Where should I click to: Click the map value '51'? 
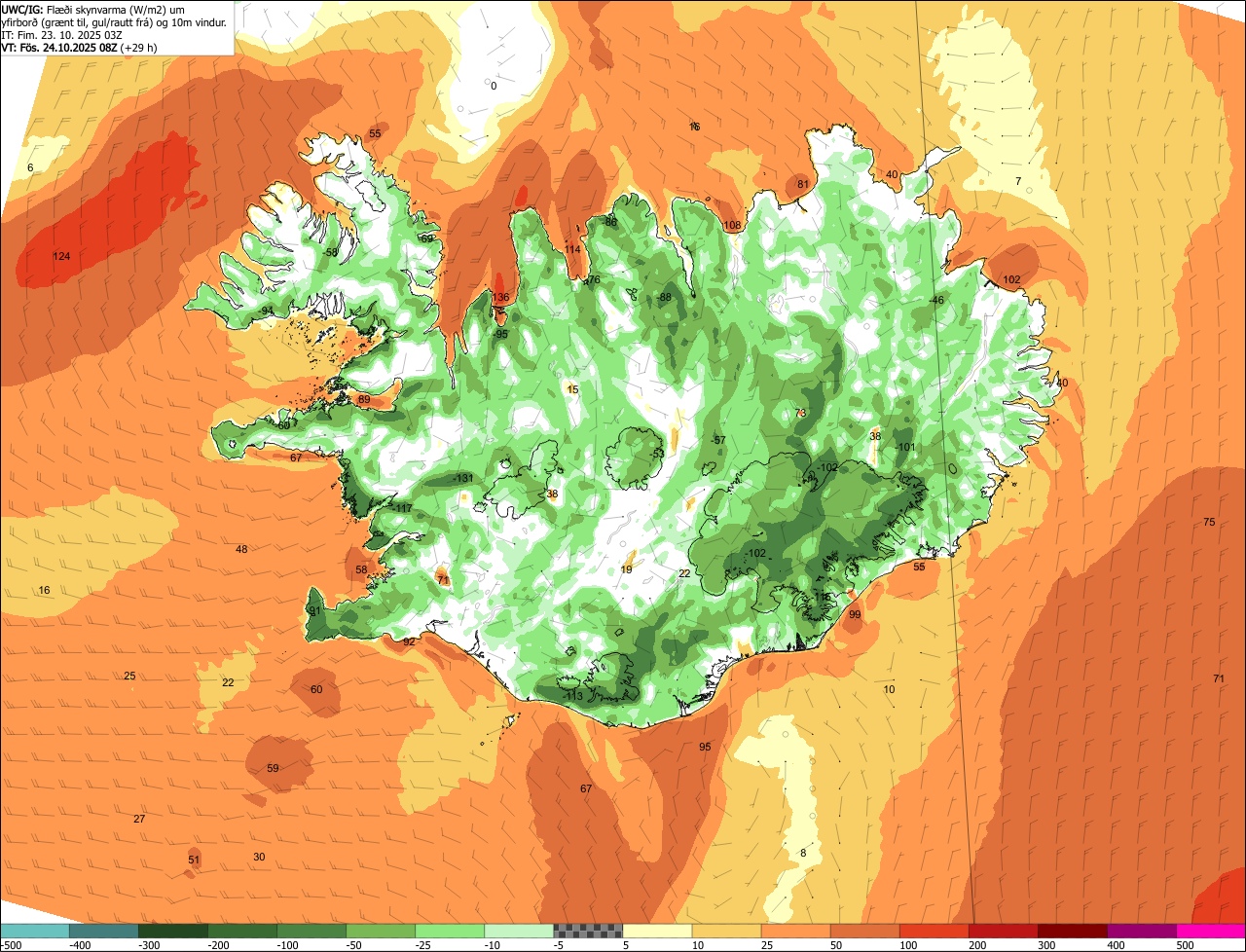click(x=194, y=860)
